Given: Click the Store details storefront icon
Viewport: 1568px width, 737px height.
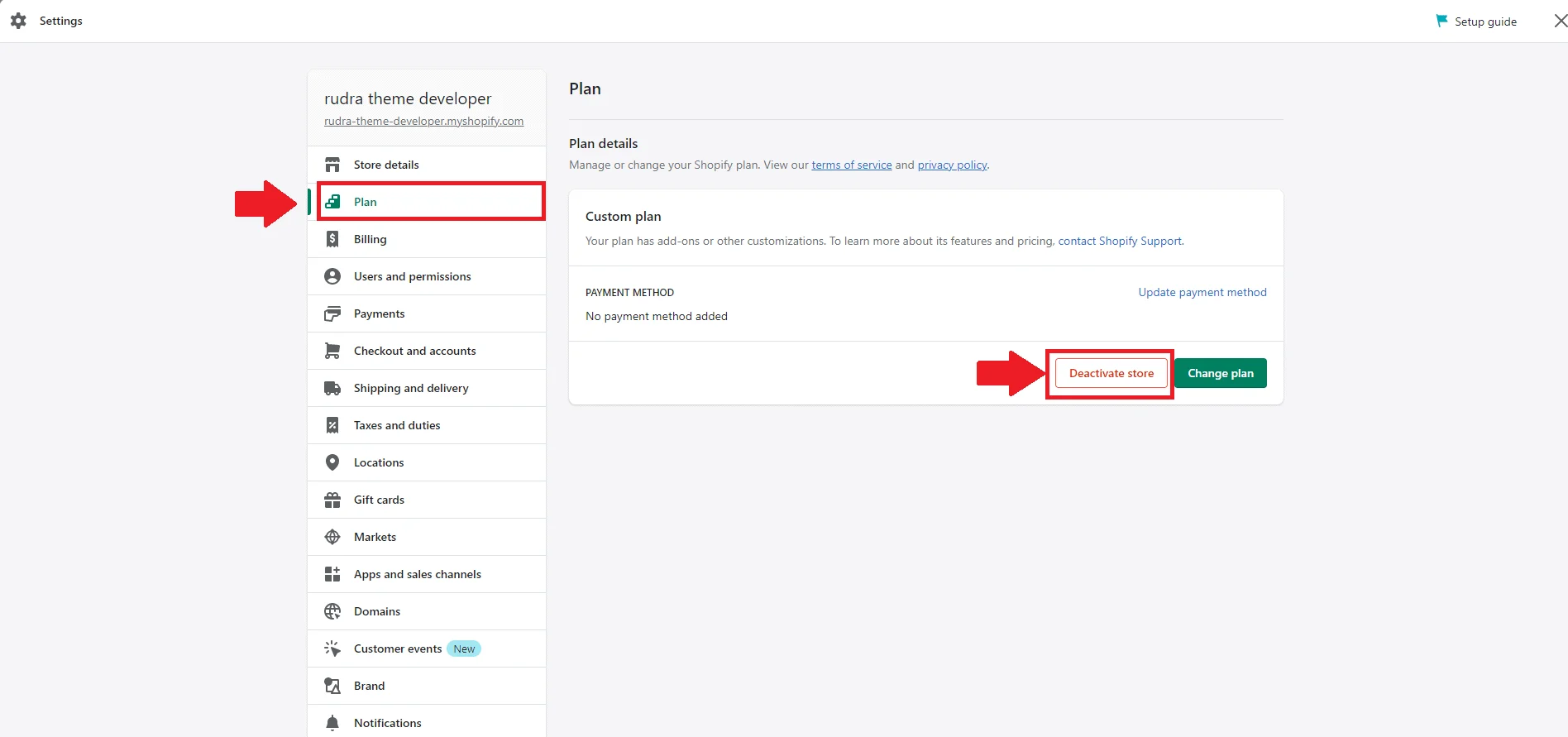Looking at the screenshot, I should pyautogui.click(x=332, y=165).
